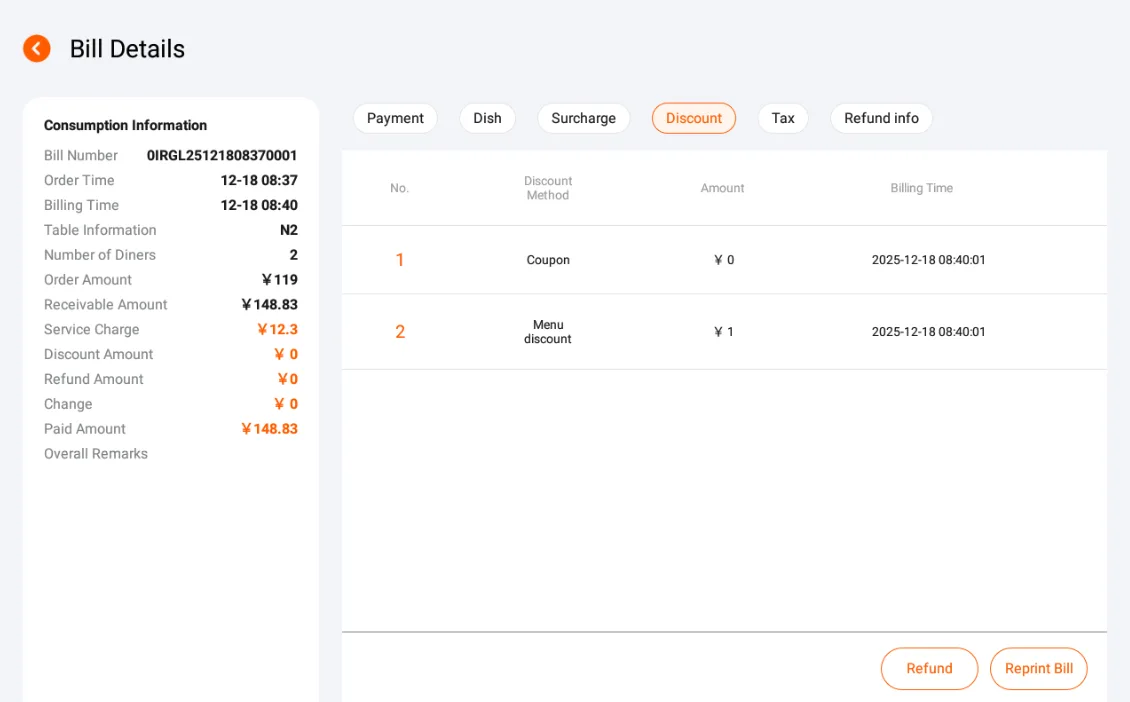Click the Menu discount row billing time
This screenshot has height=702, width=1130.
point(928,332)
